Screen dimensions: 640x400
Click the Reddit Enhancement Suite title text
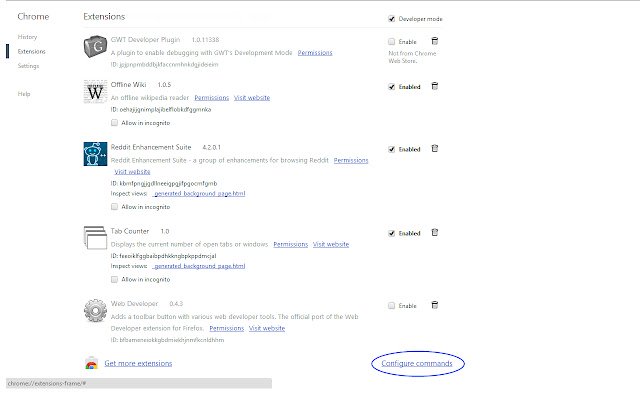pyautogui.click(x=151, y=147)
